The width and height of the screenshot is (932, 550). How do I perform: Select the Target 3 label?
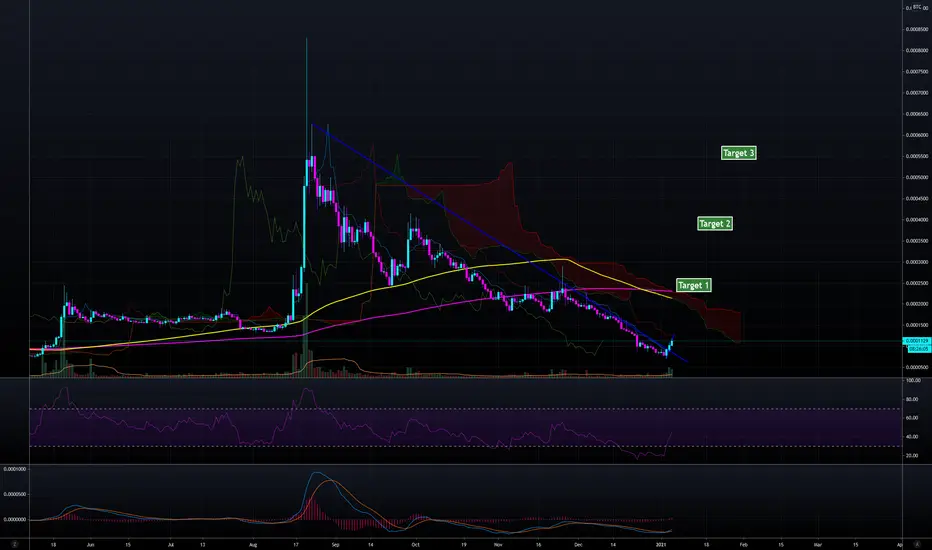(739, 153)
